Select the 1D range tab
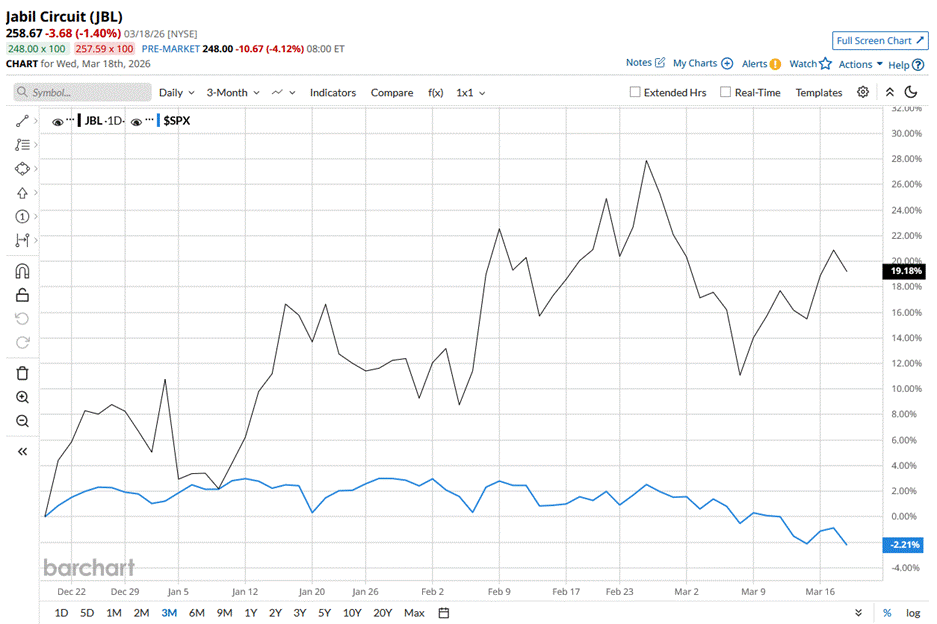 click(x=61, y=613)
